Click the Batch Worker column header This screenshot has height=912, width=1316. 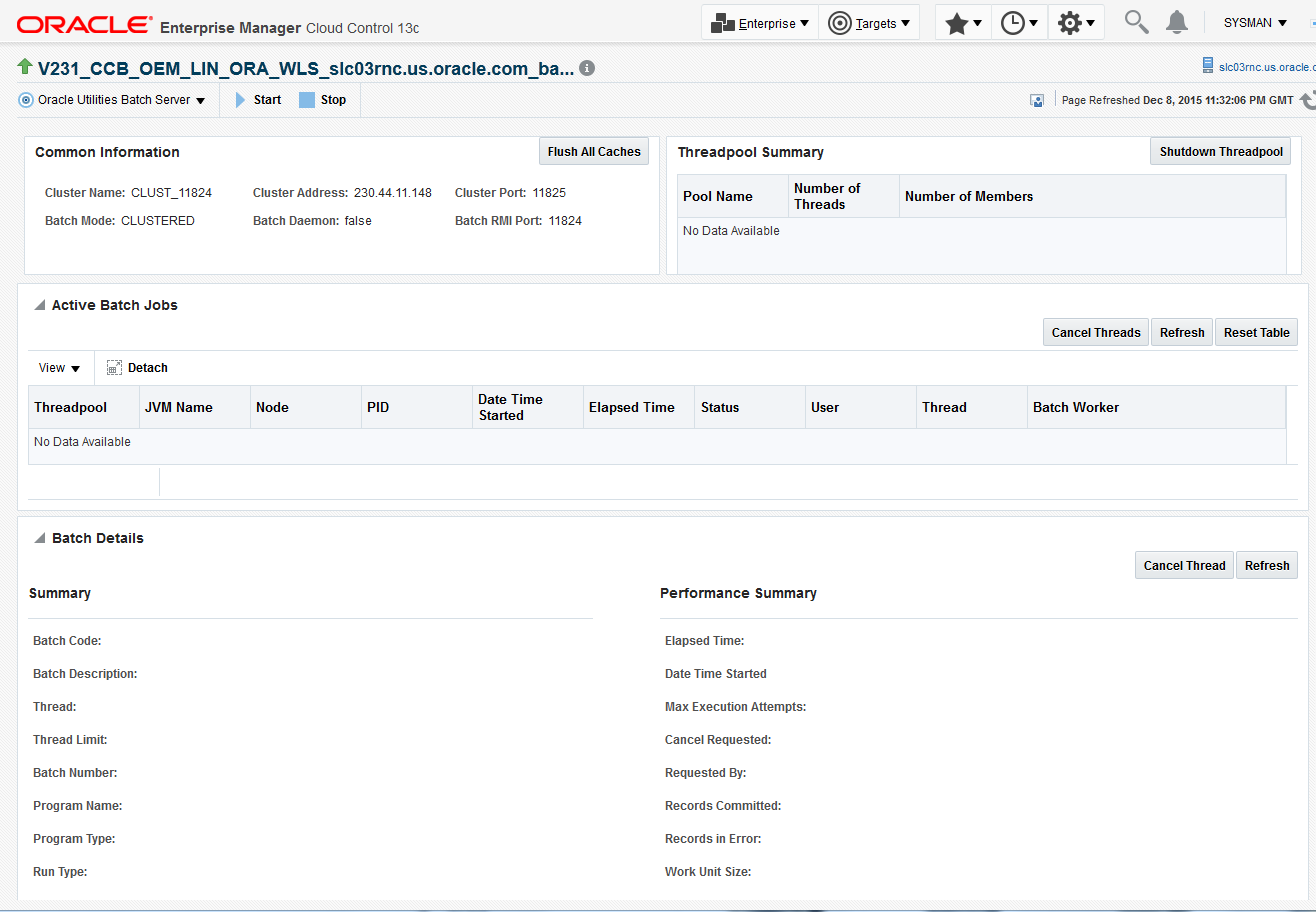[x=1156, y=407]
